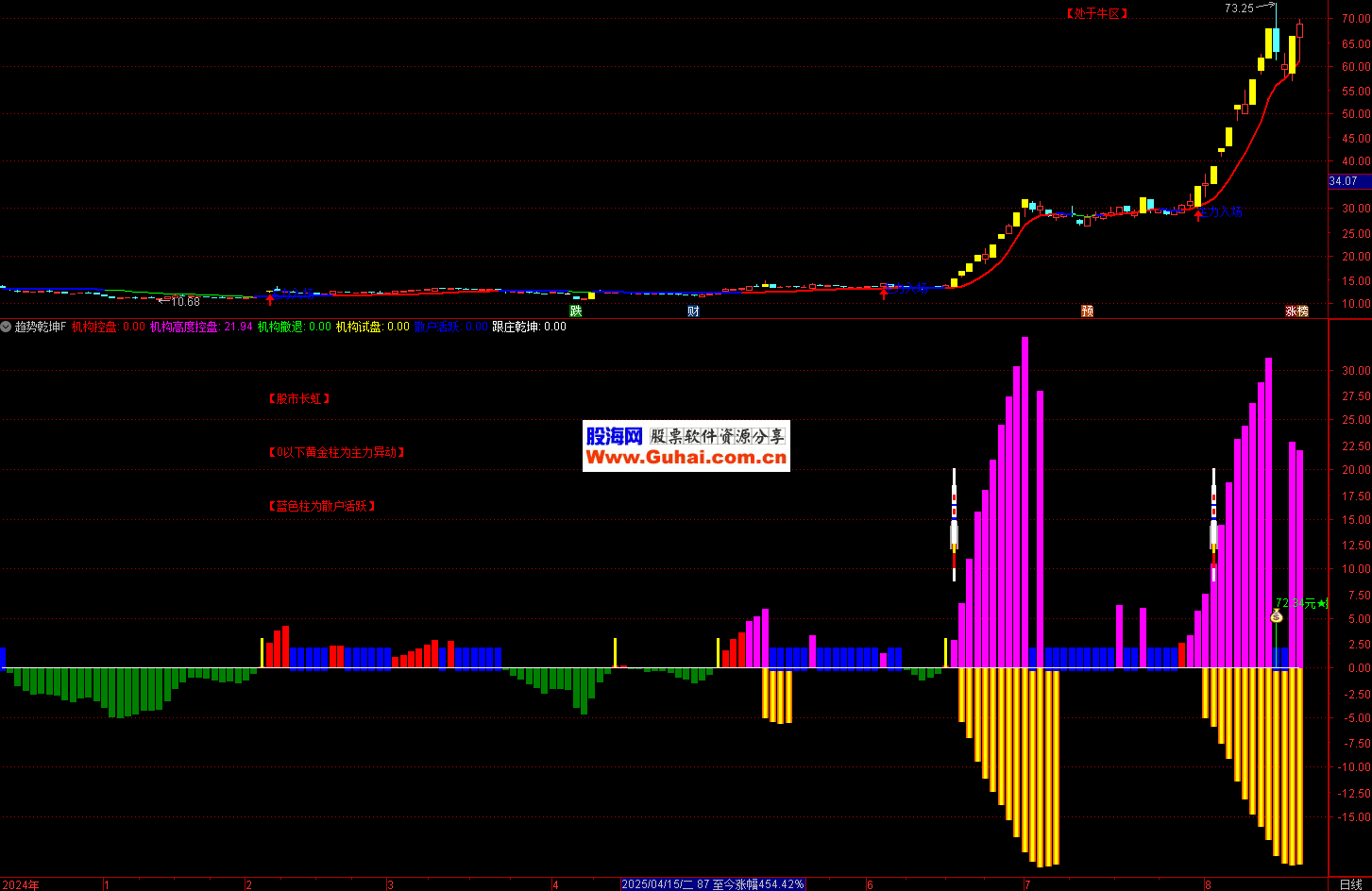Click the red up arrow near February

270,298
